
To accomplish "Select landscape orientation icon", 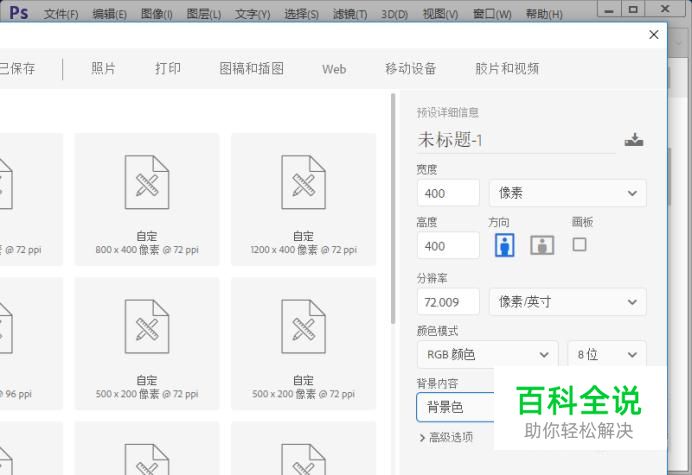I will pos(542,245).
